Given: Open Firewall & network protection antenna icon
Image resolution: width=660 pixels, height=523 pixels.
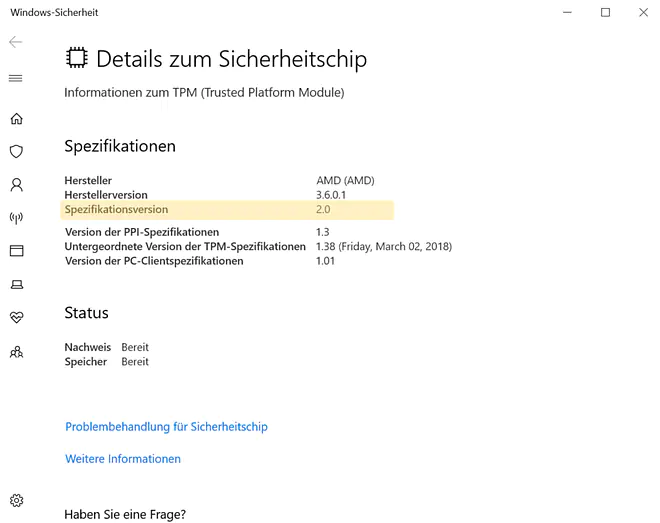Looking at the screenshot, I should (16, 218).
